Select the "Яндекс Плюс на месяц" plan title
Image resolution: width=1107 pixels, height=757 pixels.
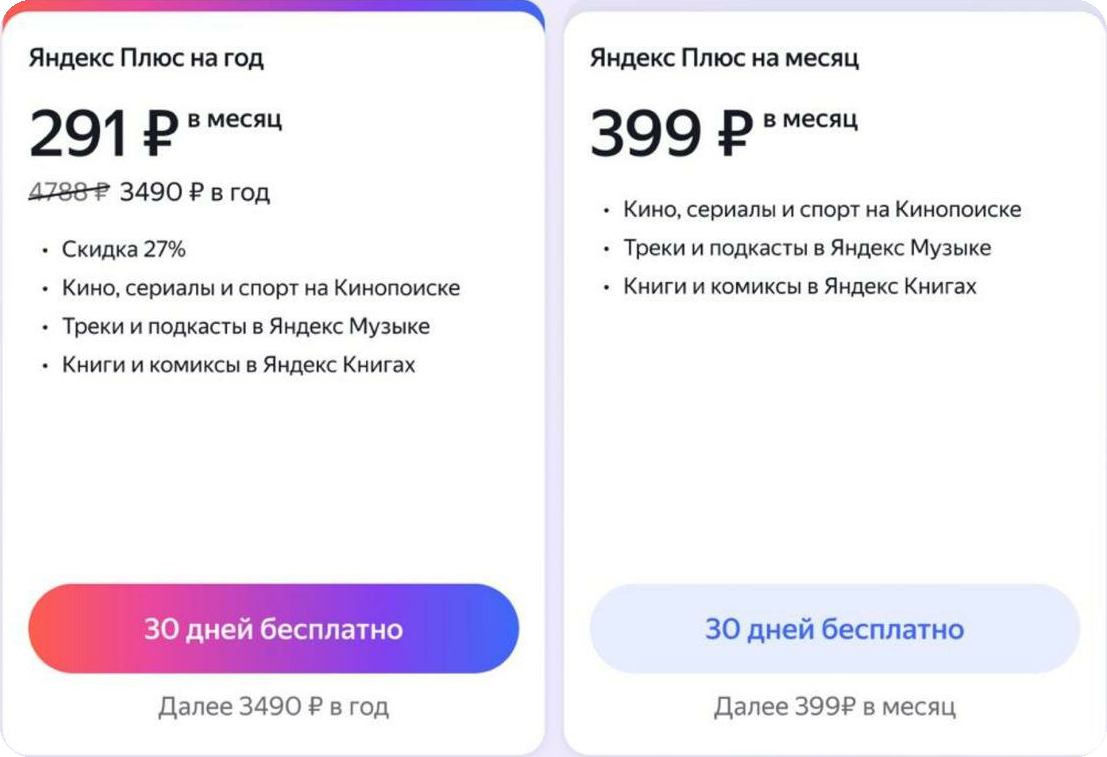(x=724, y=57)
